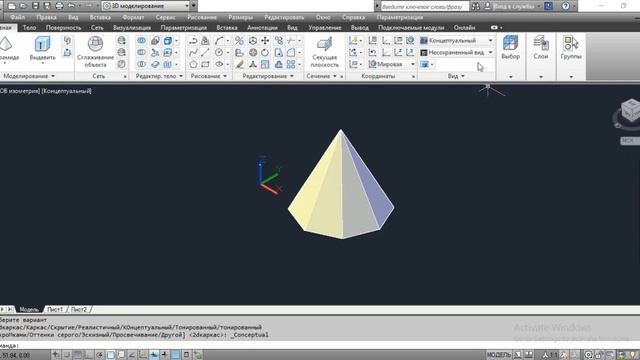Select the Line tool in the Рисование panel
The width and height of the screenshot is (640, 360).
point(205,52)
